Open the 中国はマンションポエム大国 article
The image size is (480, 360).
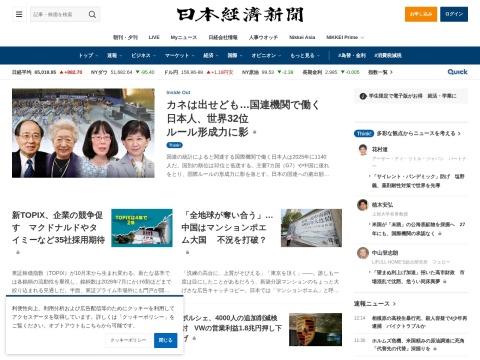click(227, 227)
